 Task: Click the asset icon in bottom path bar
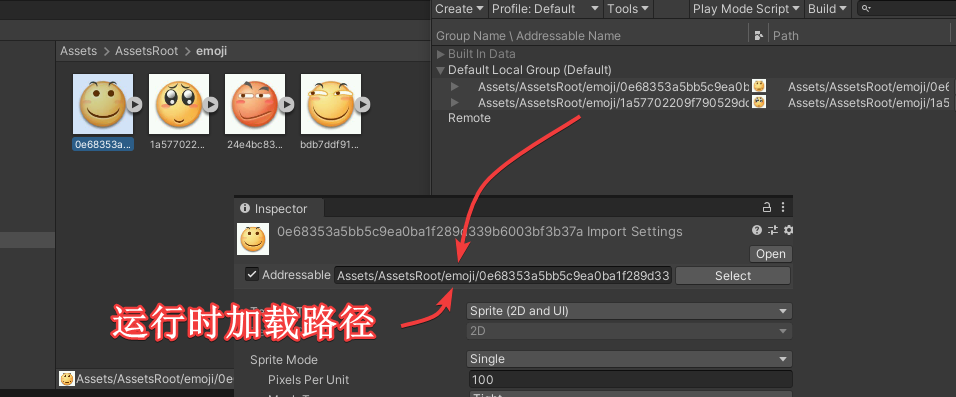pyautogui.click(x=66, y=379)
